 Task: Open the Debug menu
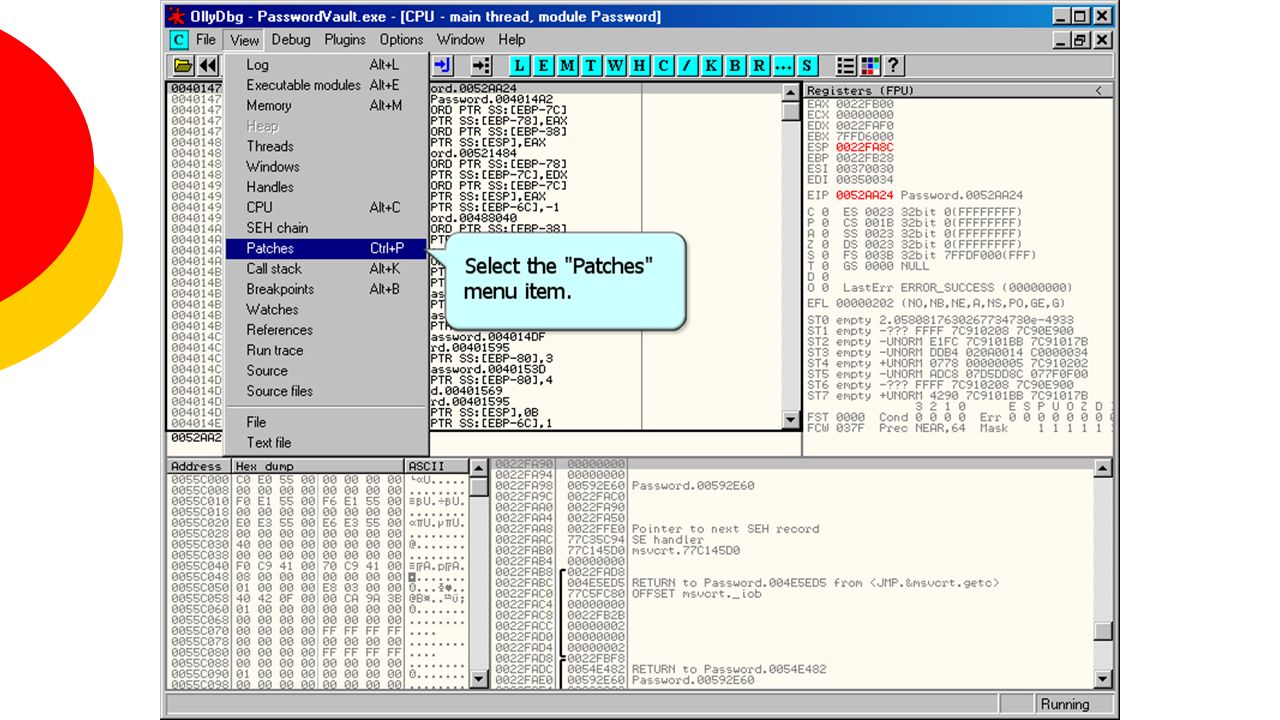click(x=291, y=40)
